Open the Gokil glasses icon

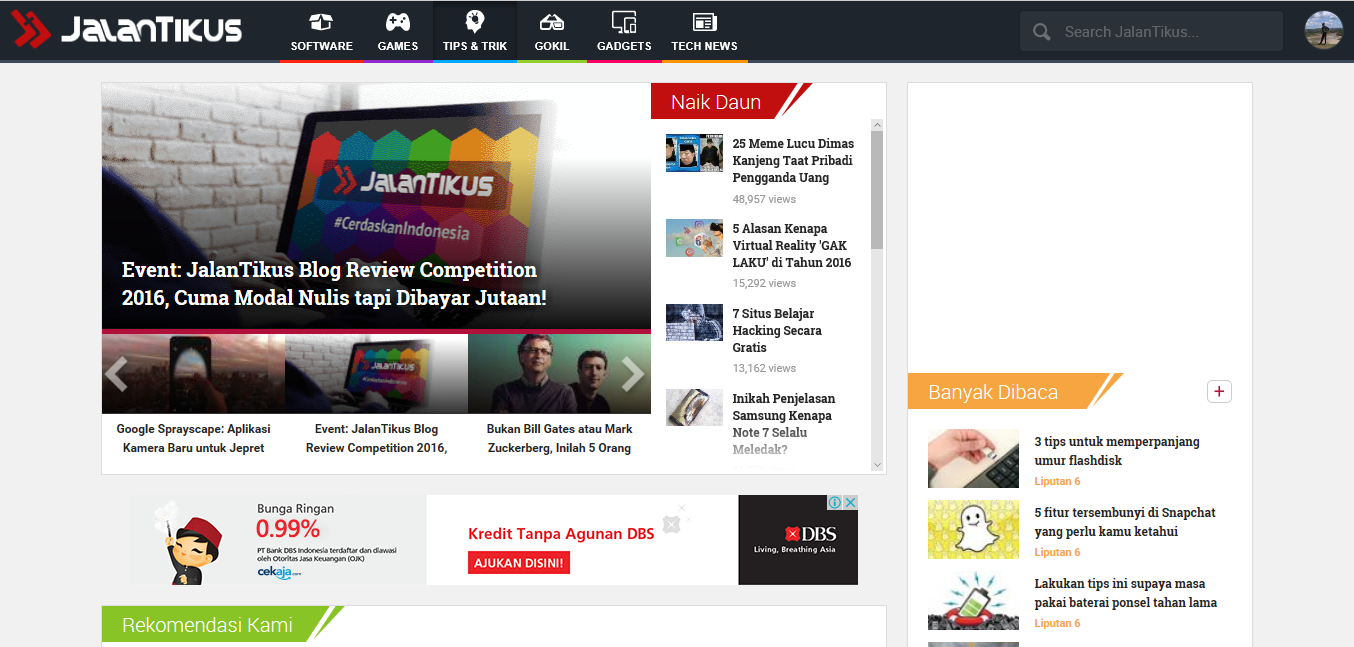[x=551, y=22]
